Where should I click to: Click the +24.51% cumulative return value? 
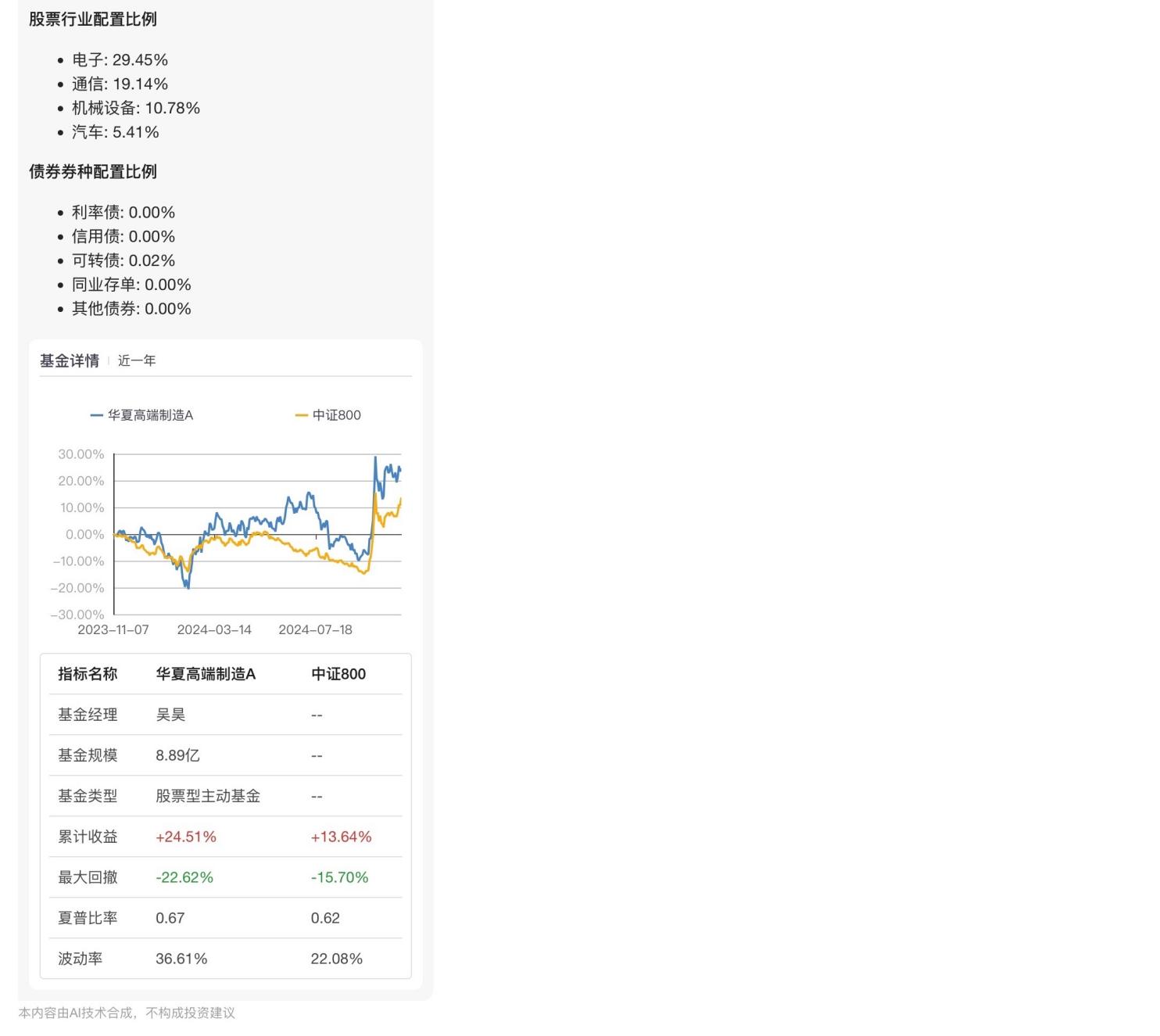(186, 837)
